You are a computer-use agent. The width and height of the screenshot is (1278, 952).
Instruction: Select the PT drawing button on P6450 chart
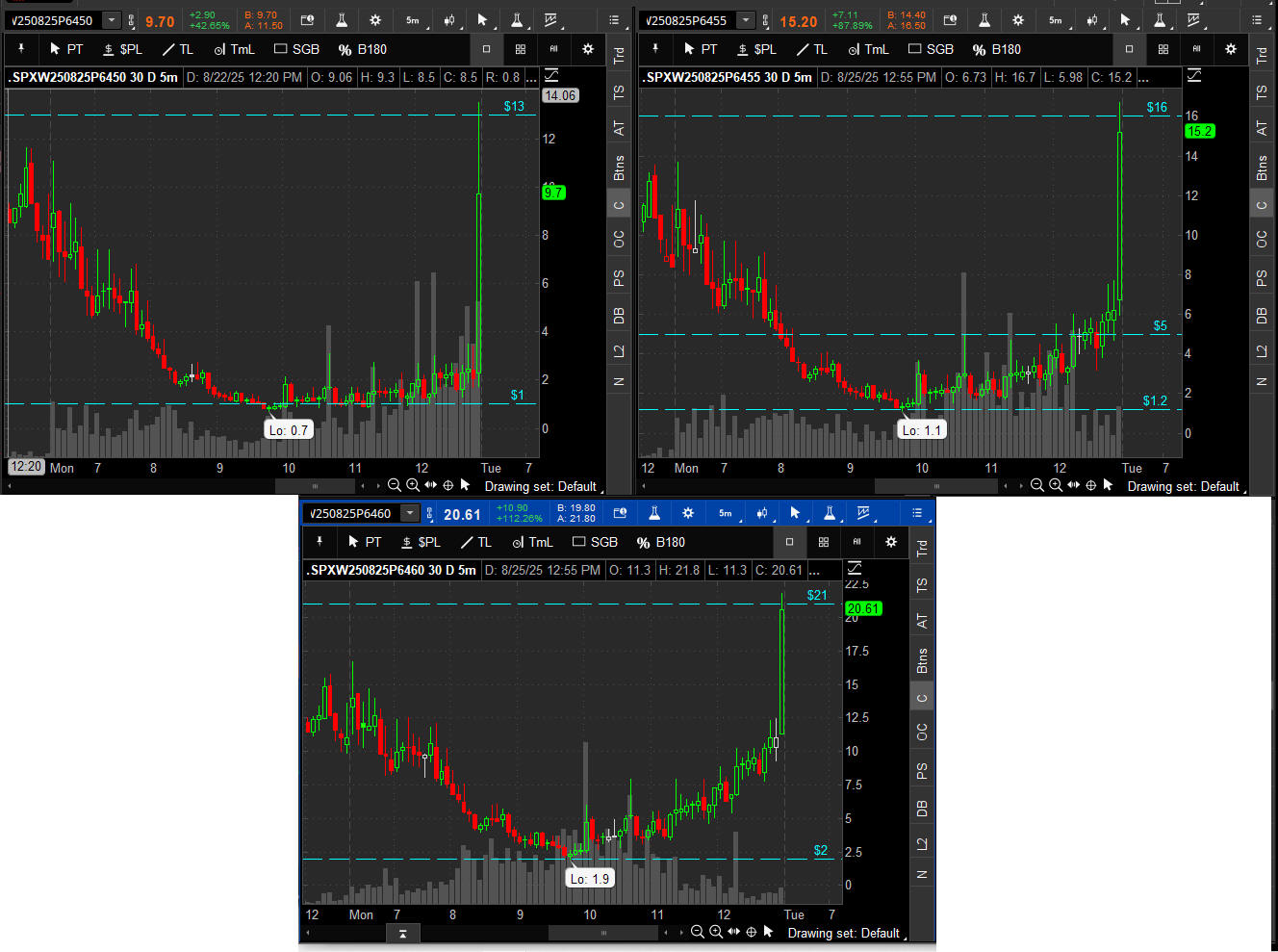point(66,49)
